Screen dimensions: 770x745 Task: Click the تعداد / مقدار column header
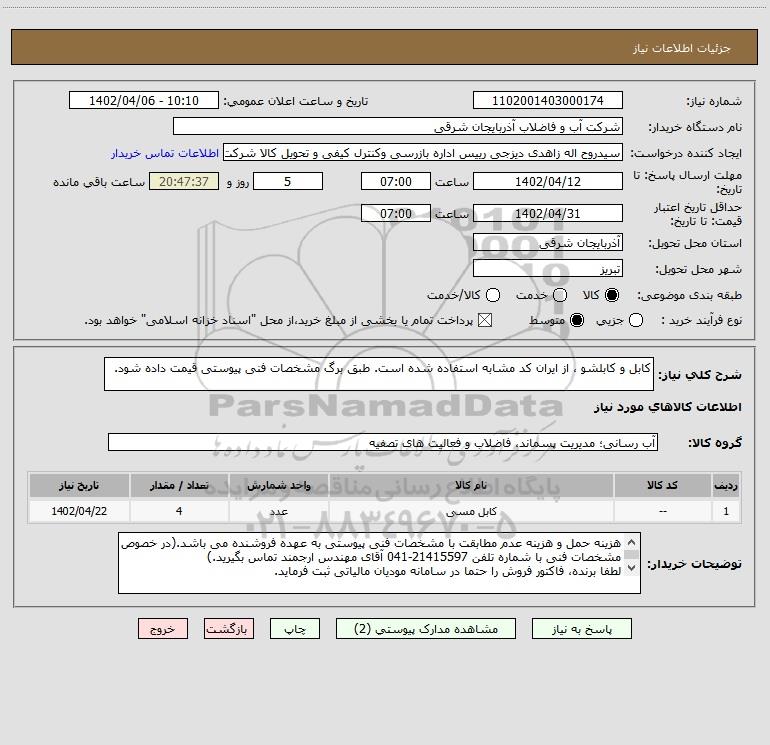179,485
